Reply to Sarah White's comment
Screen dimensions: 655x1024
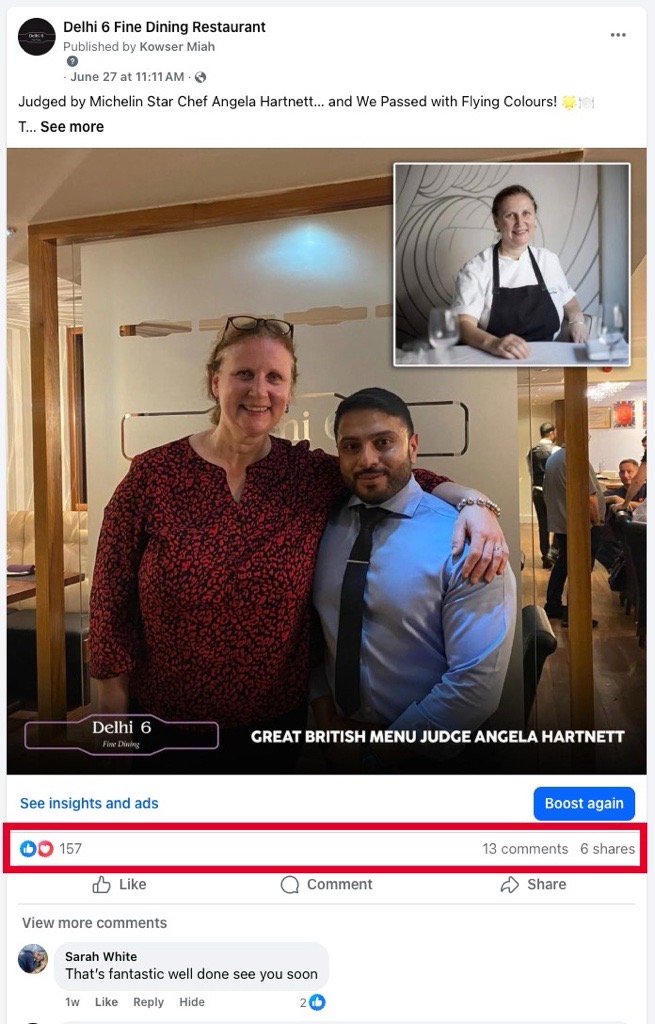tap(148, 1002)
